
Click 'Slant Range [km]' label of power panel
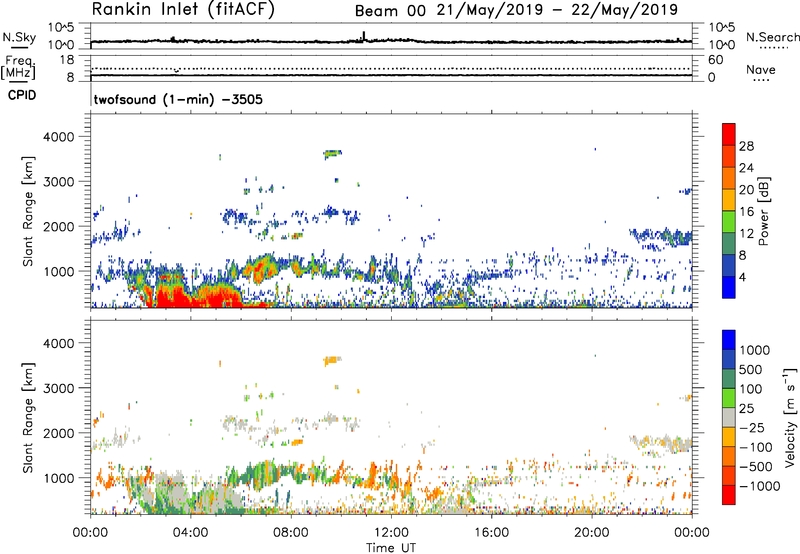click(28, 211)
